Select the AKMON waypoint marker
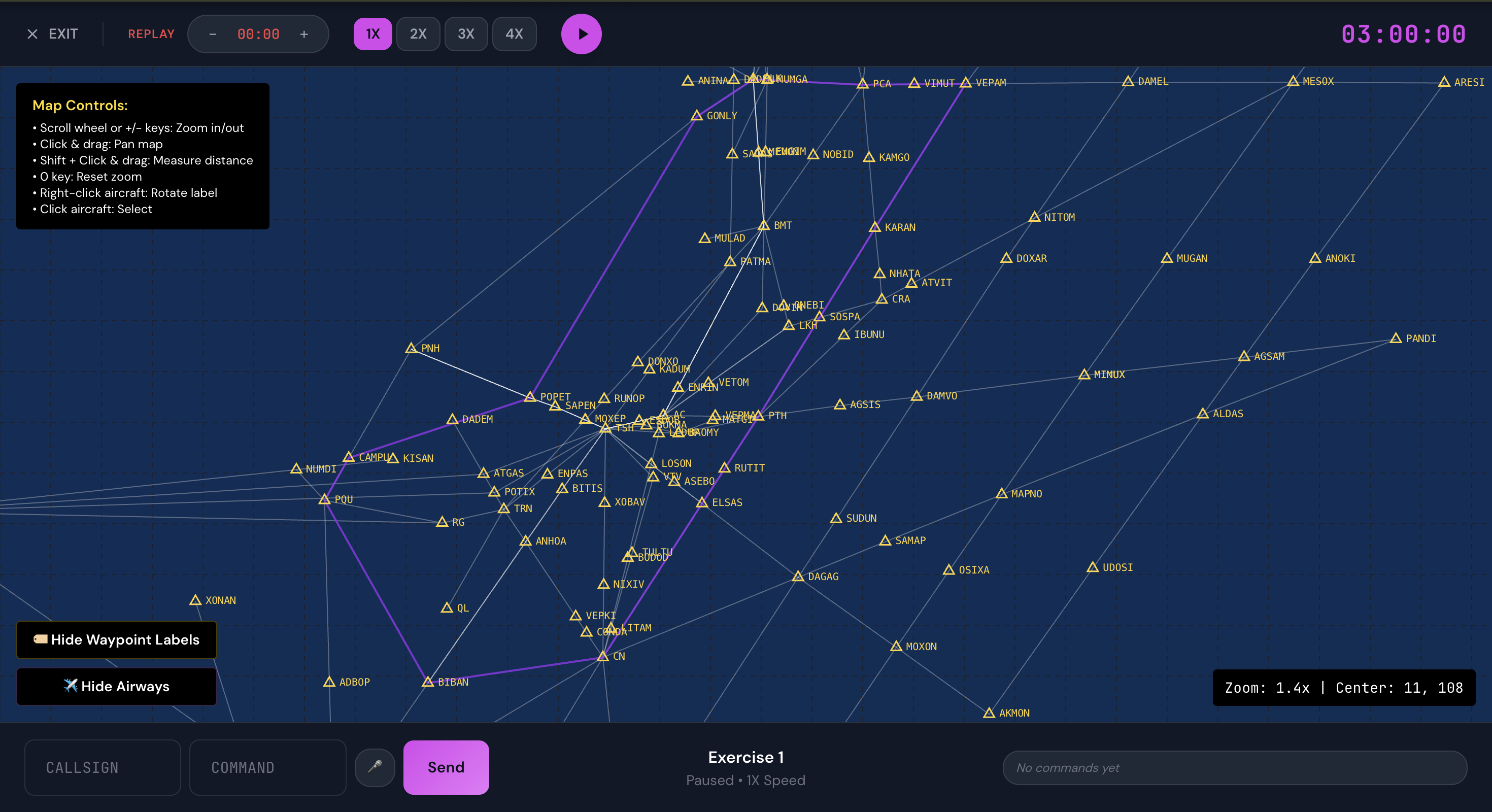 (x=989, y=713)
